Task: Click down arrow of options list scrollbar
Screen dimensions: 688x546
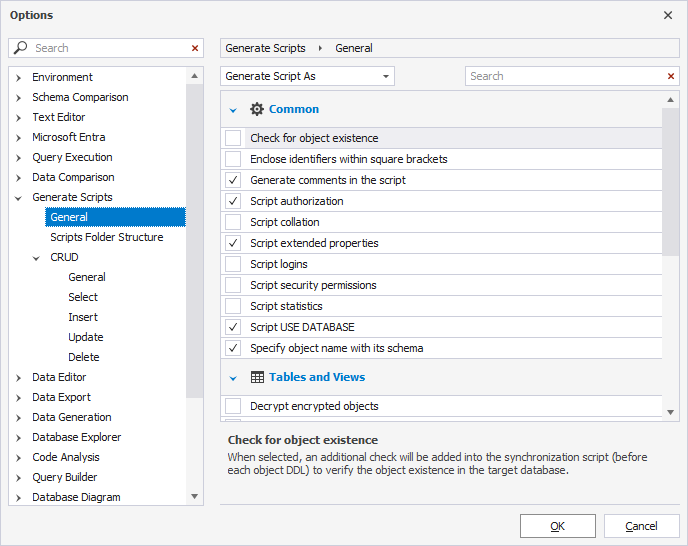Action: click(670, 412)
